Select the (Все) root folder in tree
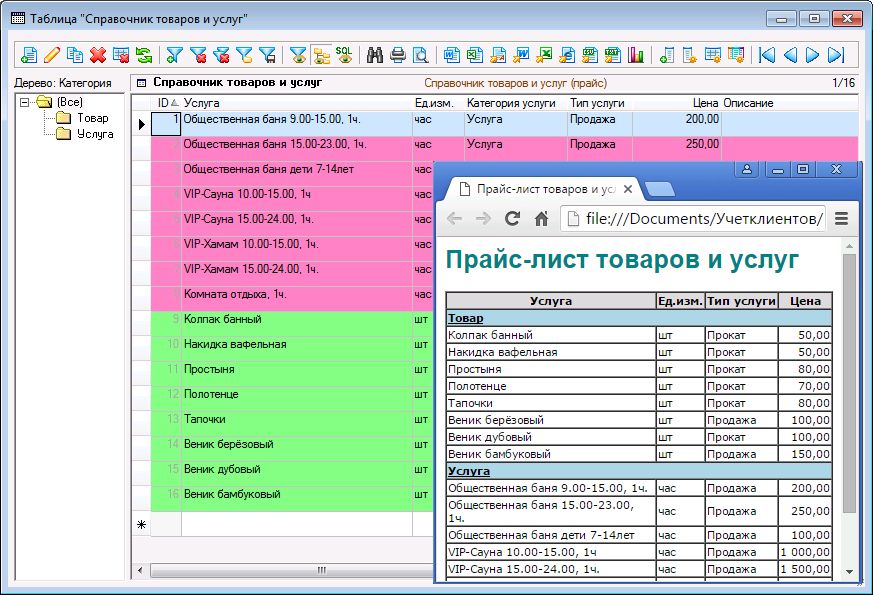Image resolution: width=873 pixels, height=595 pixels. pos(70,102)
